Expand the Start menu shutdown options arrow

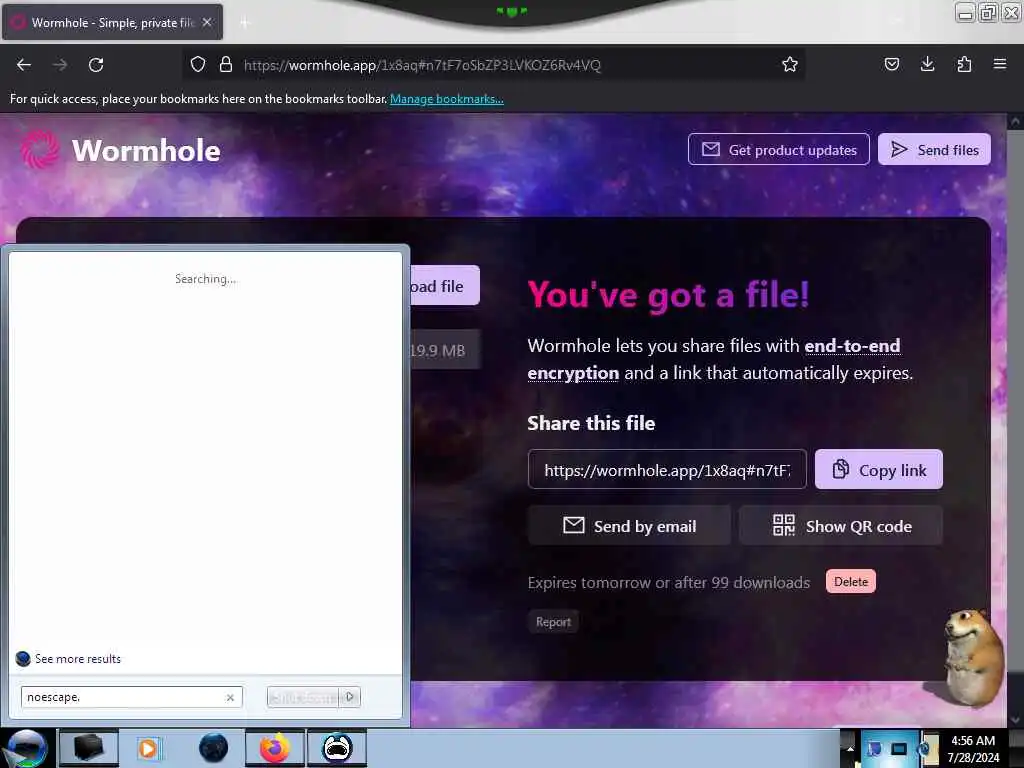coord(350,697)
